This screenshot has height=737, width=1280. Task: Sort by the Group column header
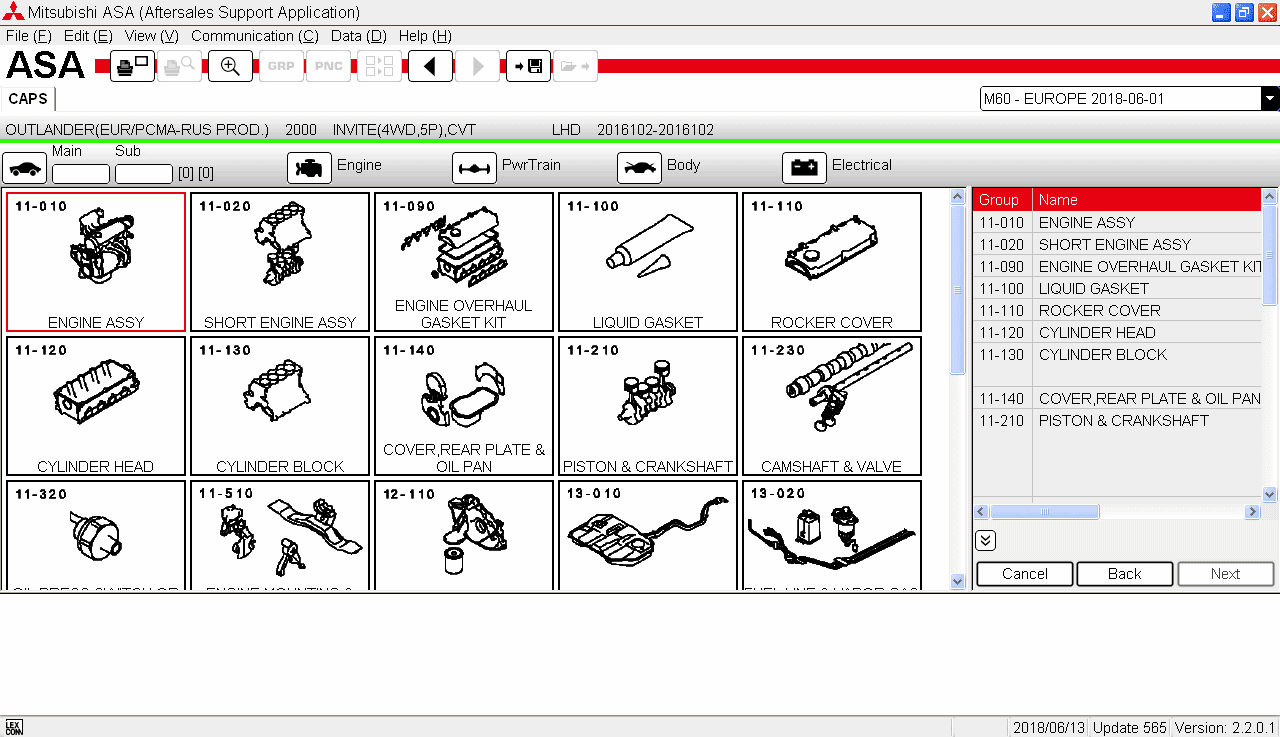tap(1003, 200)
